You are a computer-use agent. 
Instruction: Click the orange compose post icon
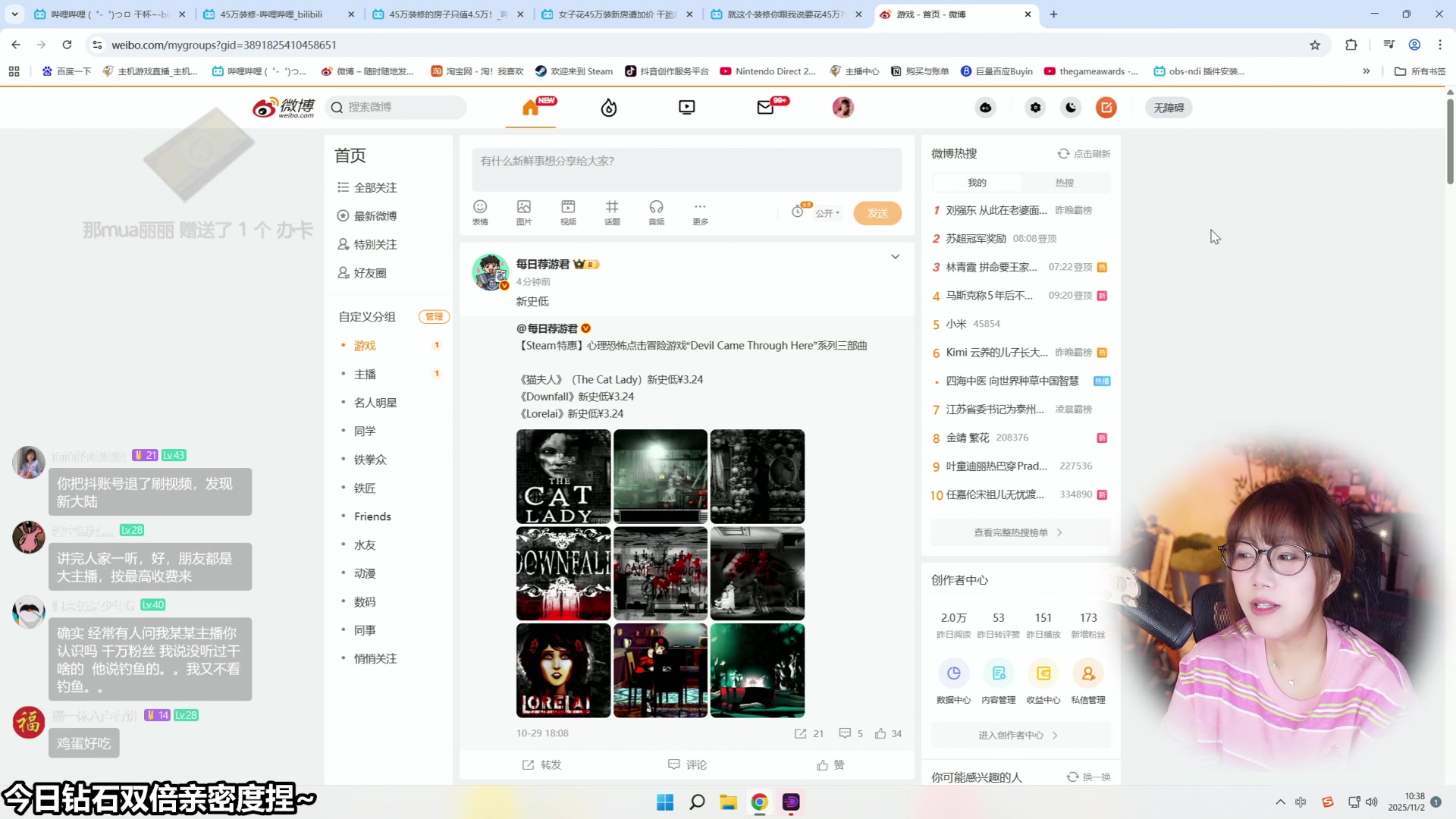[1106, 108]
